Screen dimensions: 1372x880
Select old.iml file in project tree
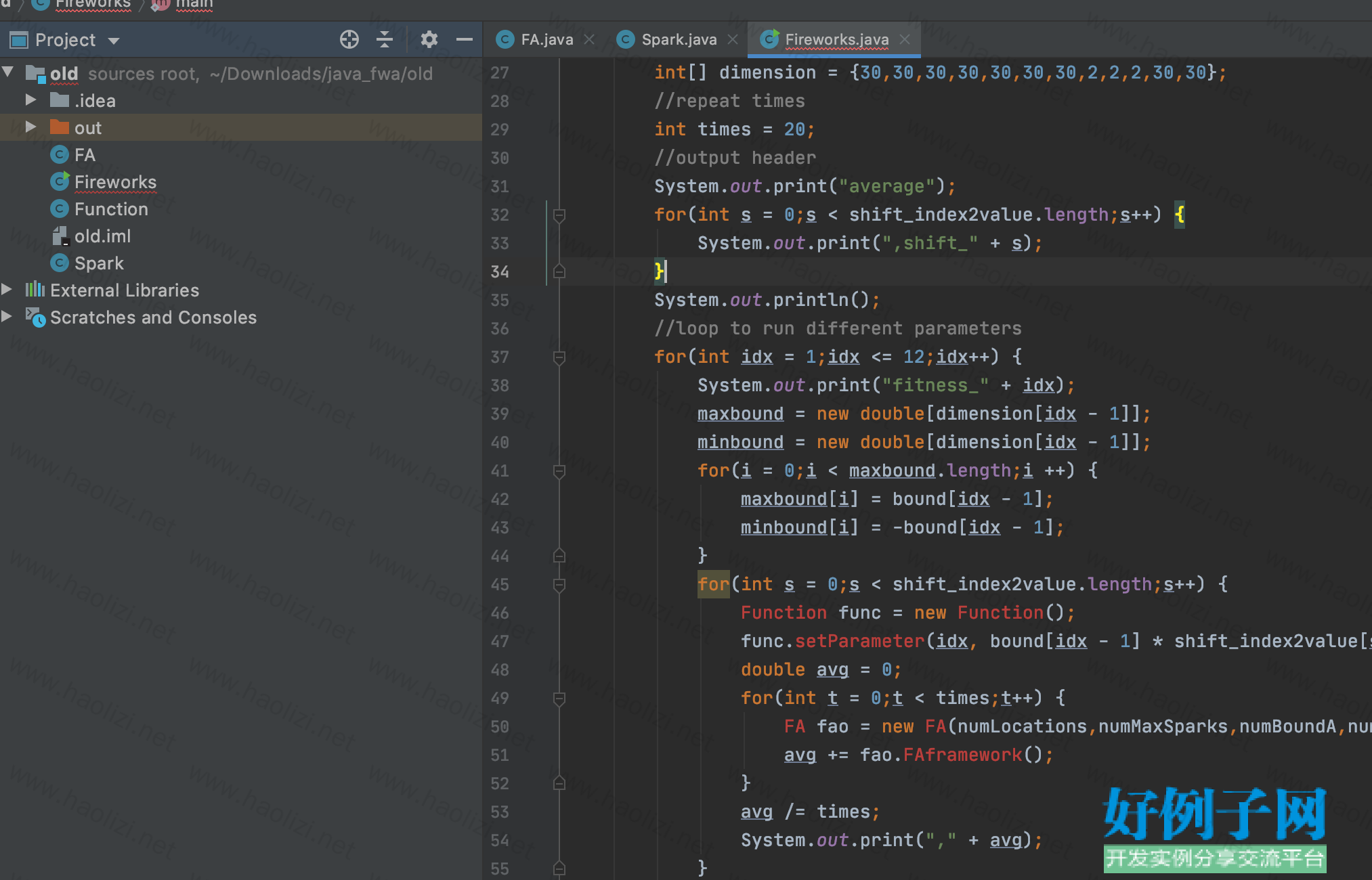coord(102,236)
